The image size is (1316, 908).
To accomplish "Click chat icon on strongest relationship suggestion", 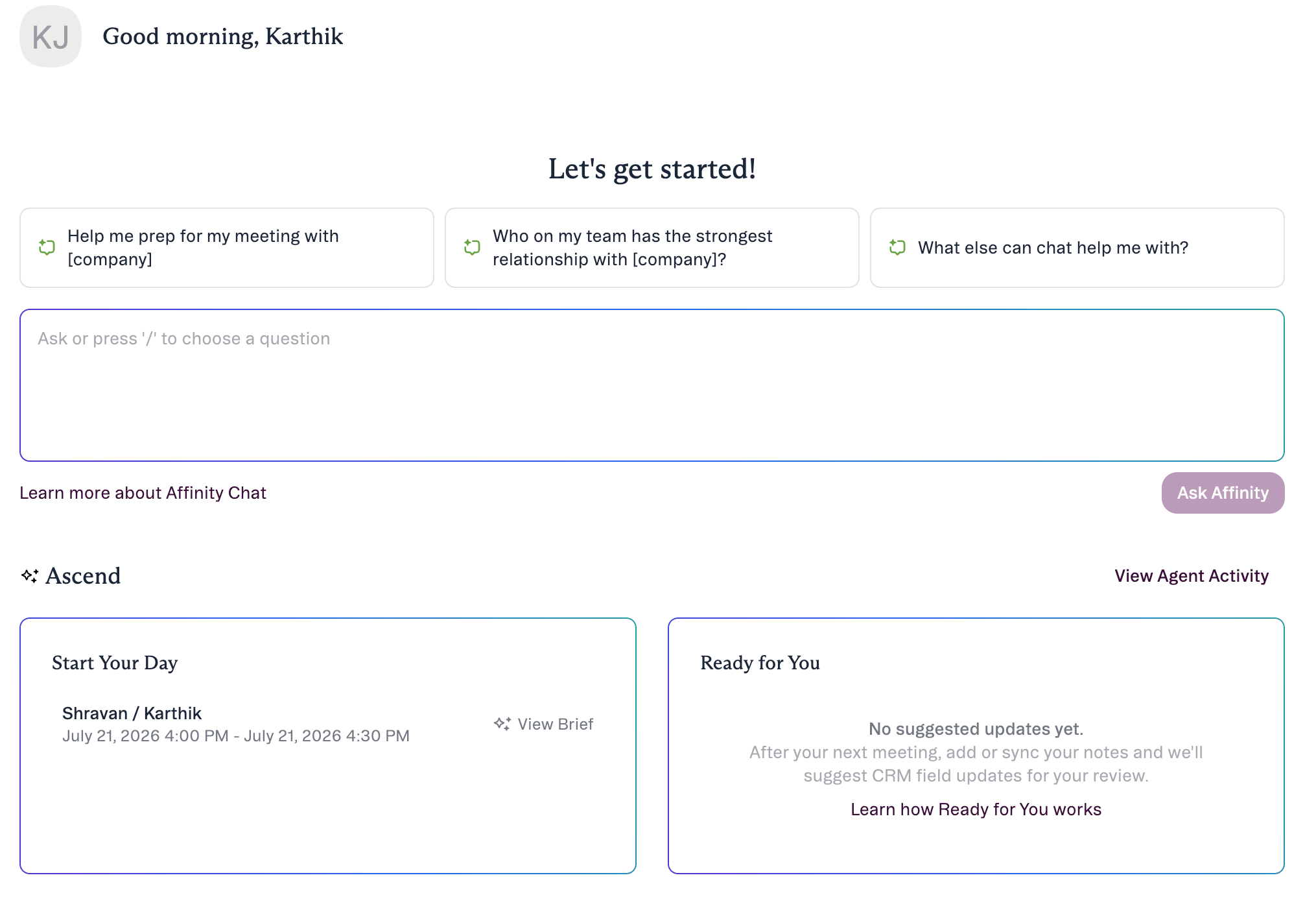I will [x=472, y=247].
